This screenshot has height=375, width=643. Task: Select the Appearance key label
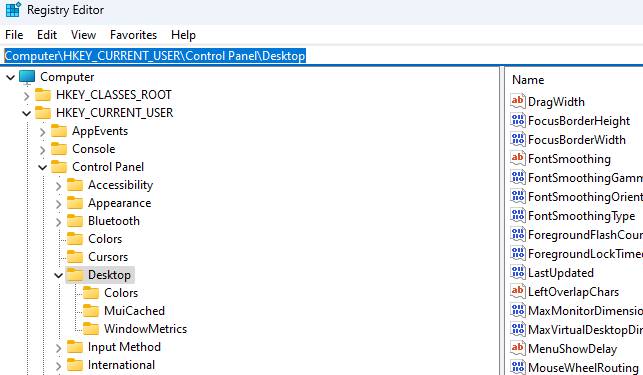pos(119,203)
